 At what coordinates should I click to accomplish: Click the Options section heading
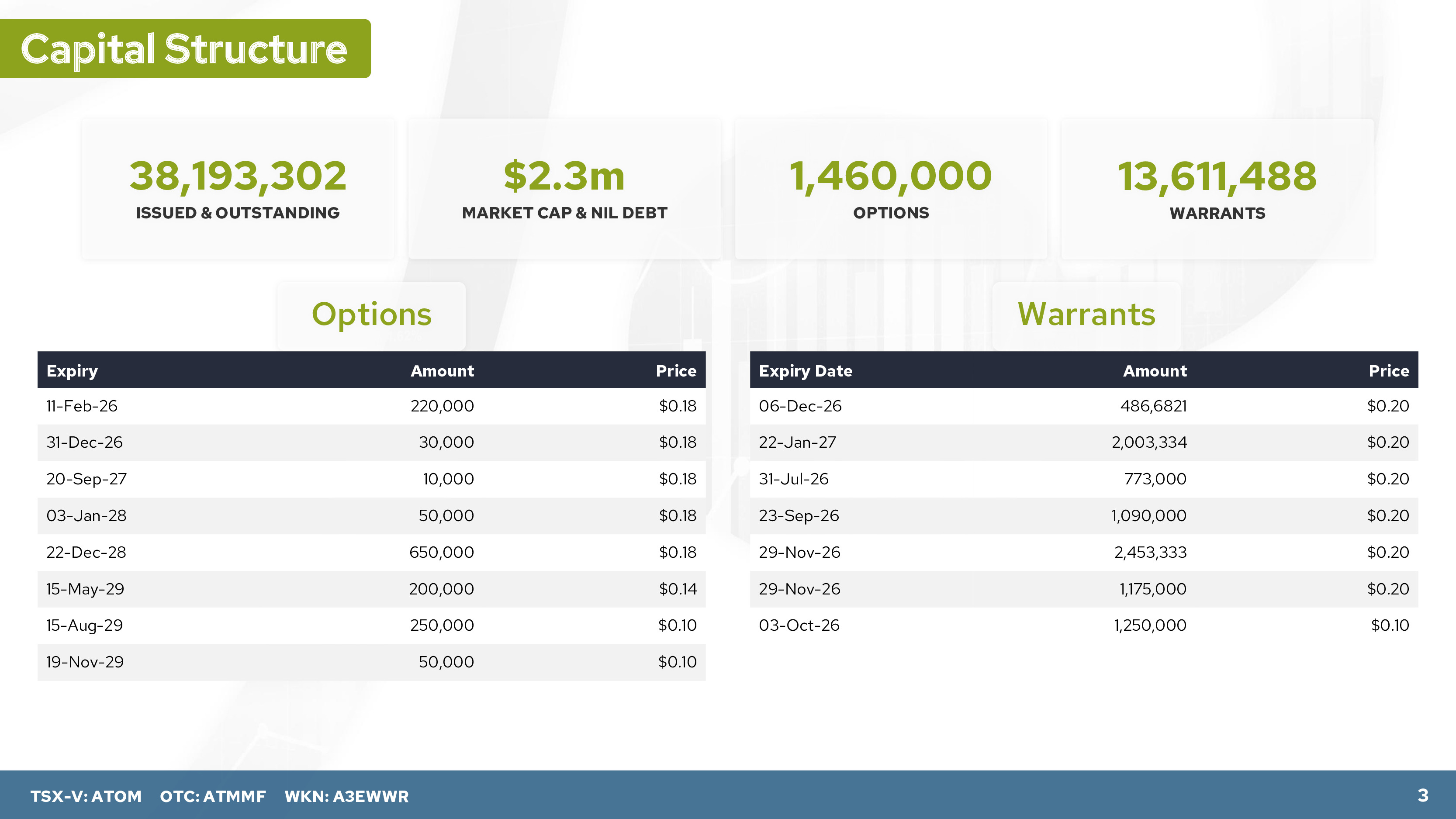click(371, 314)
